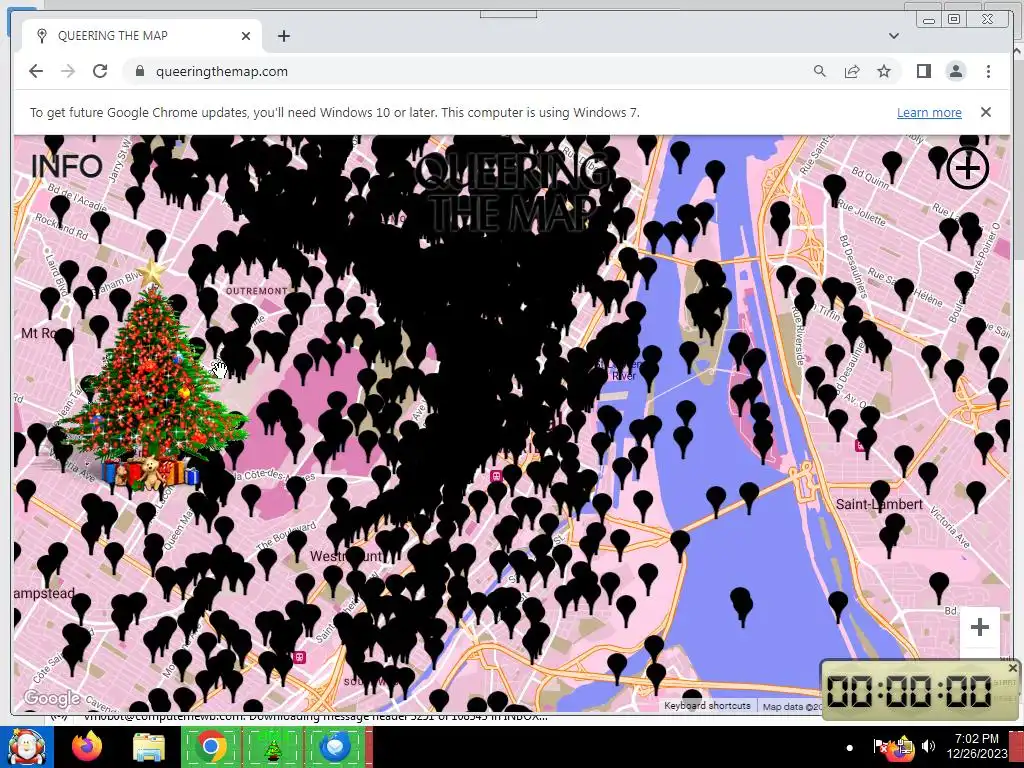Open the Action Center flag in the tray

(x=880, y=746)
